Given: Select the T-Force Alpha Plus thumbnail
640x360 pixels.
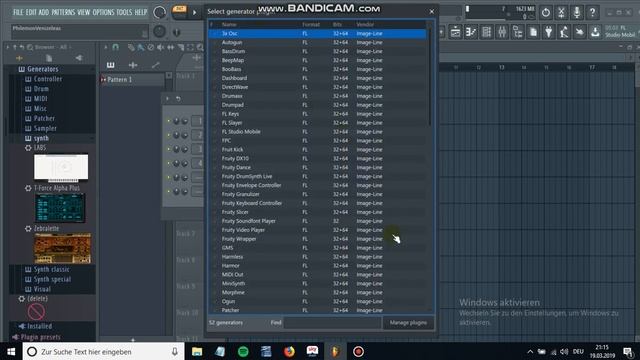Looking at the screenshot, I should pyautogui.click(x=60, y=208).
